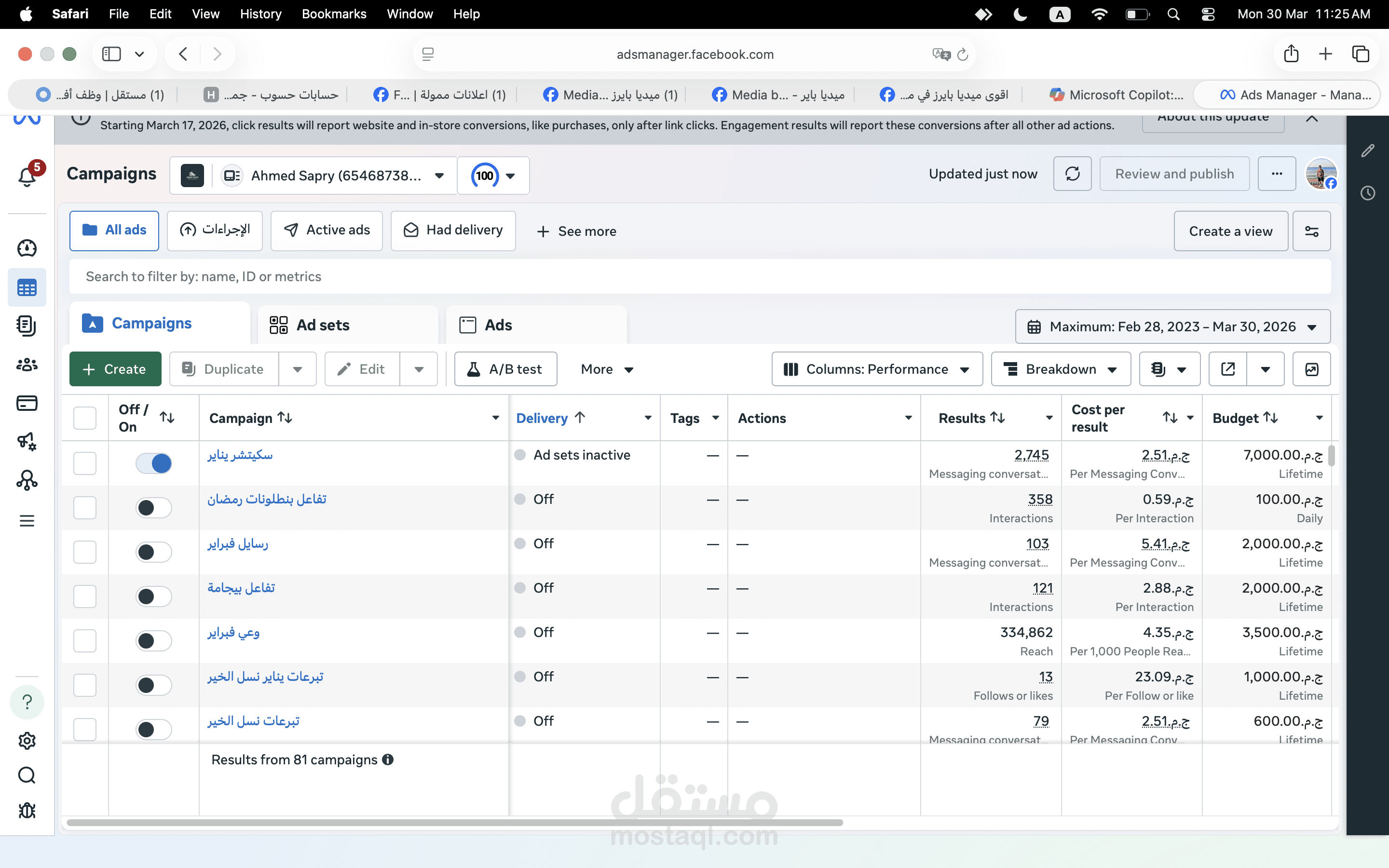Screen dimensions: 1389x868
Task: Expand the Duplicate options arrow
Action: (x=297, y=369)
